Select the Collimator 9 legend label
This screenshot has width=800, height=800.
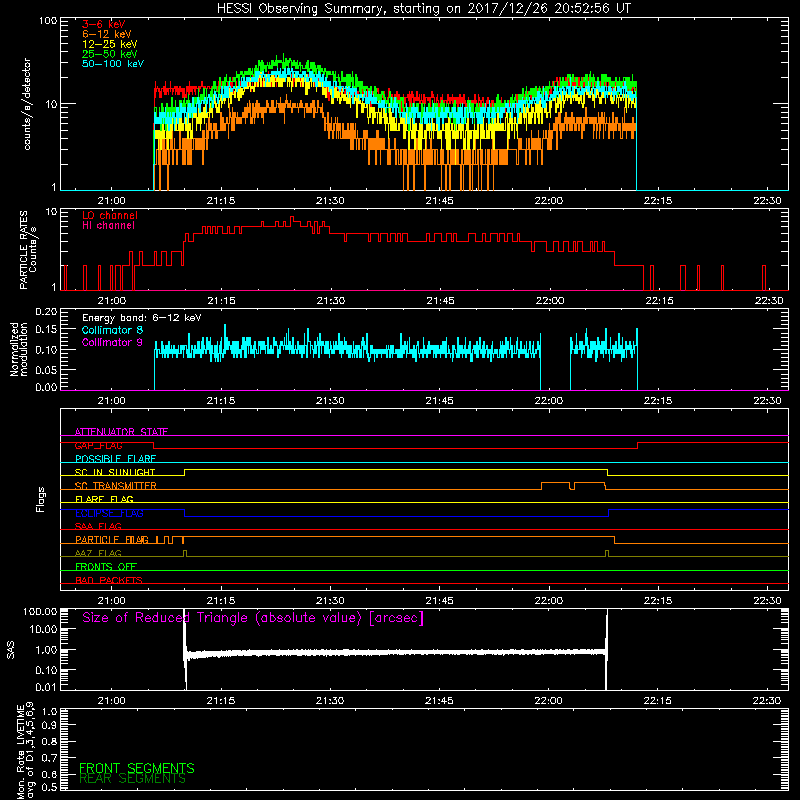(112, 342)
